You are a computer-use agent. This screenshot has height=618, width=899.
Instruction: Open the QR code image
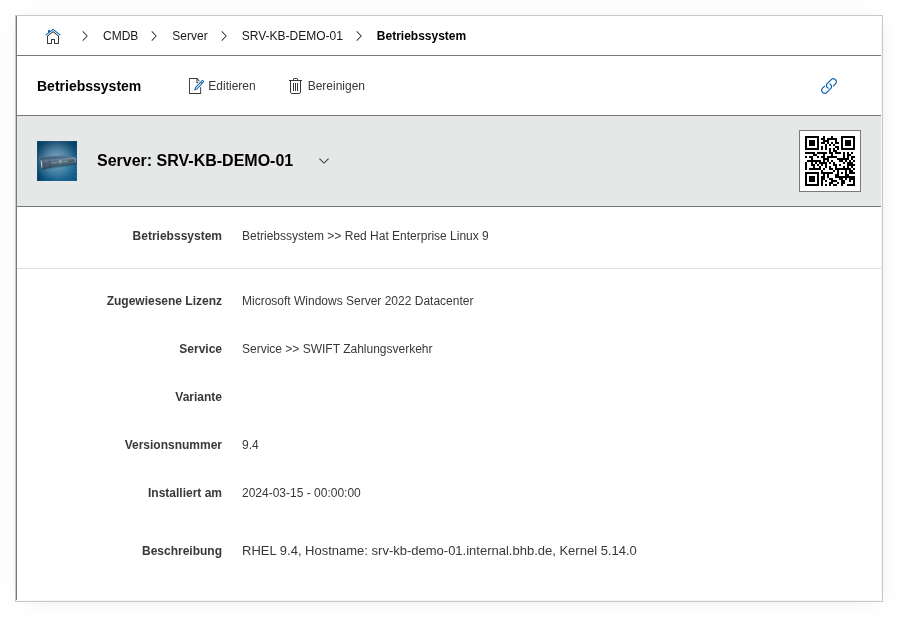829,161
